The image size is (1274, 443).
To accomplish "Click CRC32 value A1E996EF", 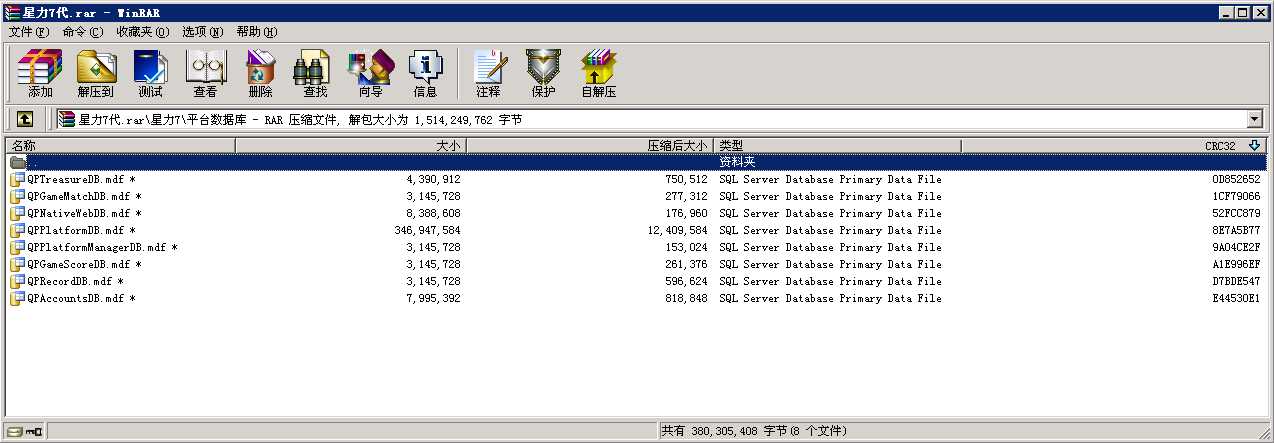I will tap(1236, 264).
